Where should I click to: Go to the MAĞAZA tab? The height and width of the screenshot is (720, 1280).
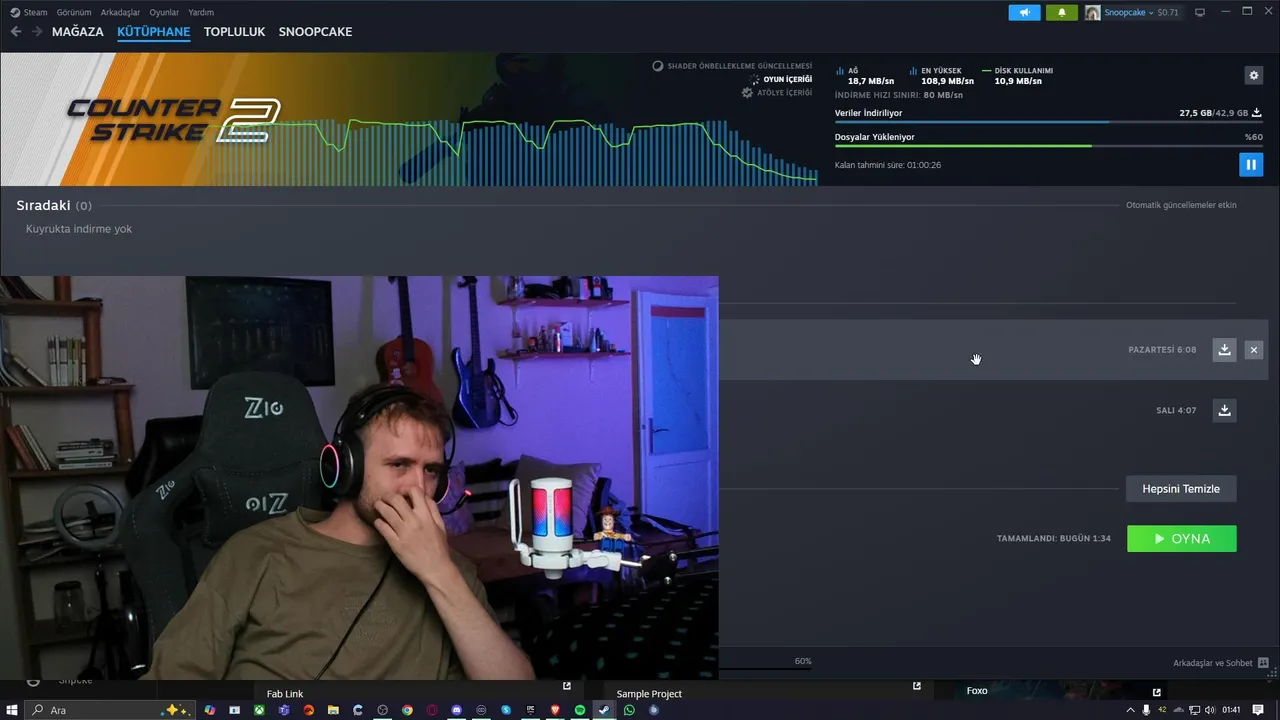(x=78, y=32)
